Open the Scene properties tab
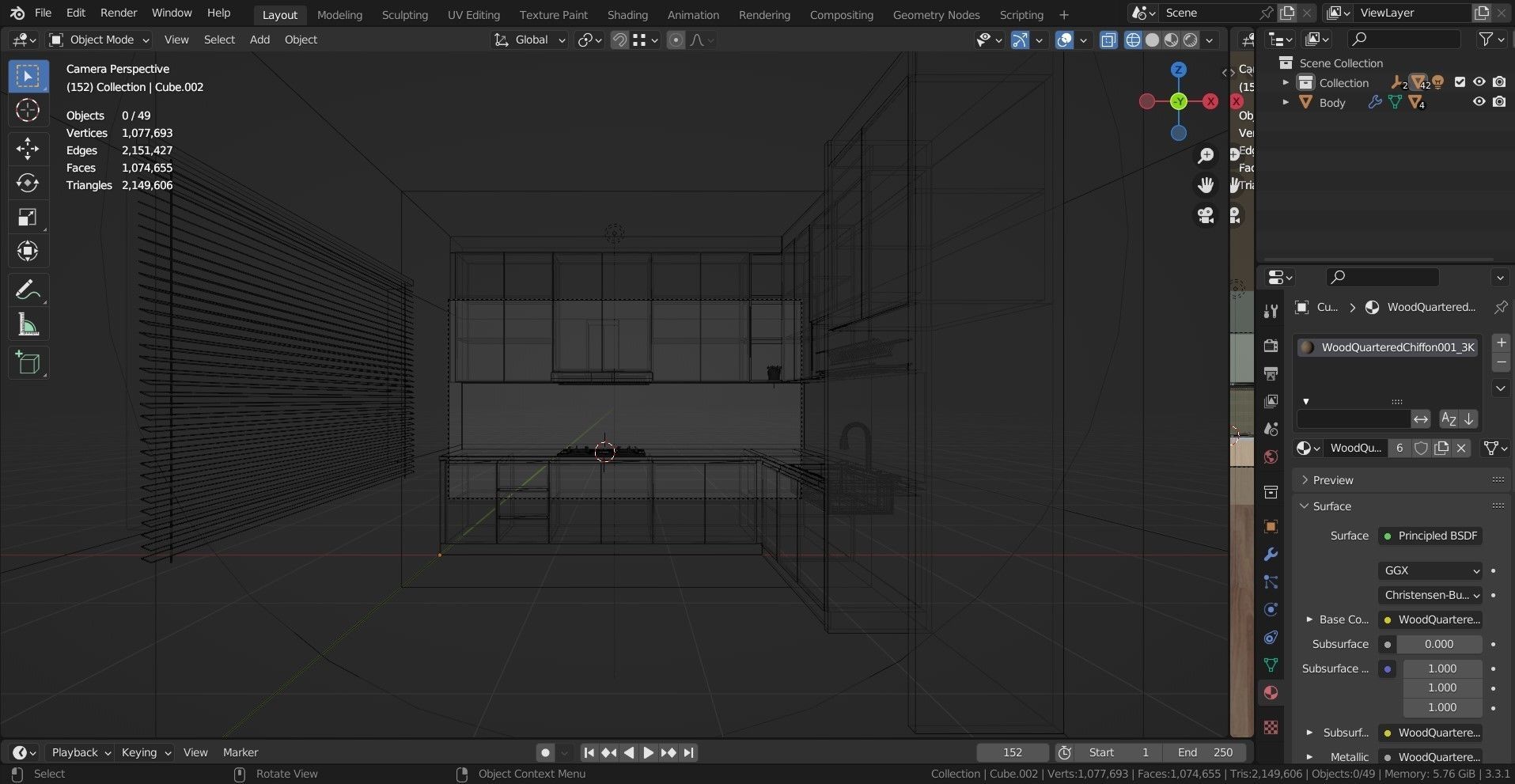This screenshot has height=784, width=1515. coord(1271,429)
